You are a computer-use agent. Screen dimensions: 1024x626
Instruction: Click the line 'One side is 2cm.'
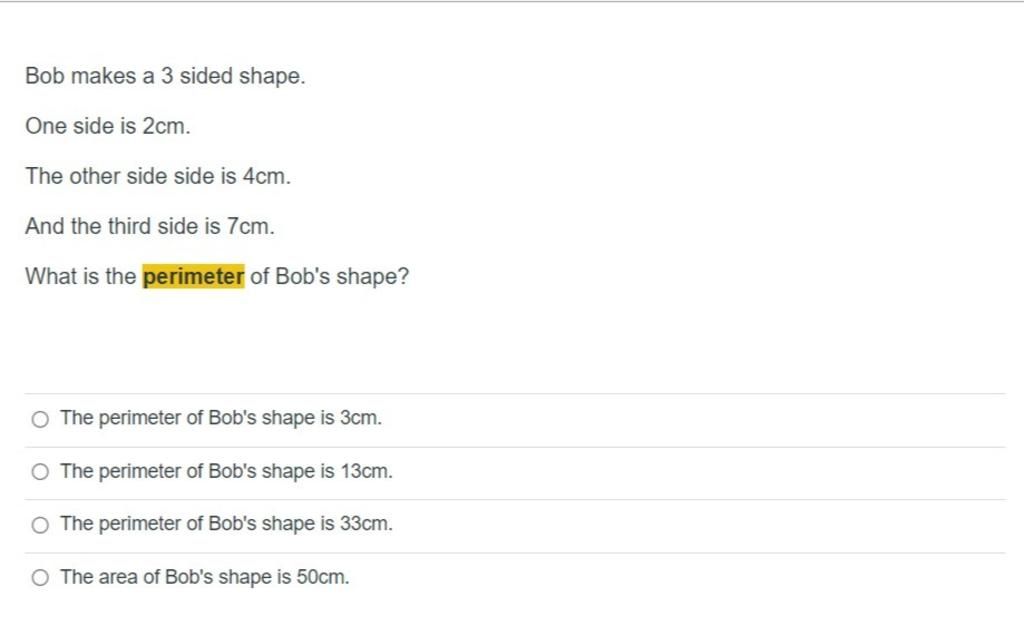[x=108, y=126]
